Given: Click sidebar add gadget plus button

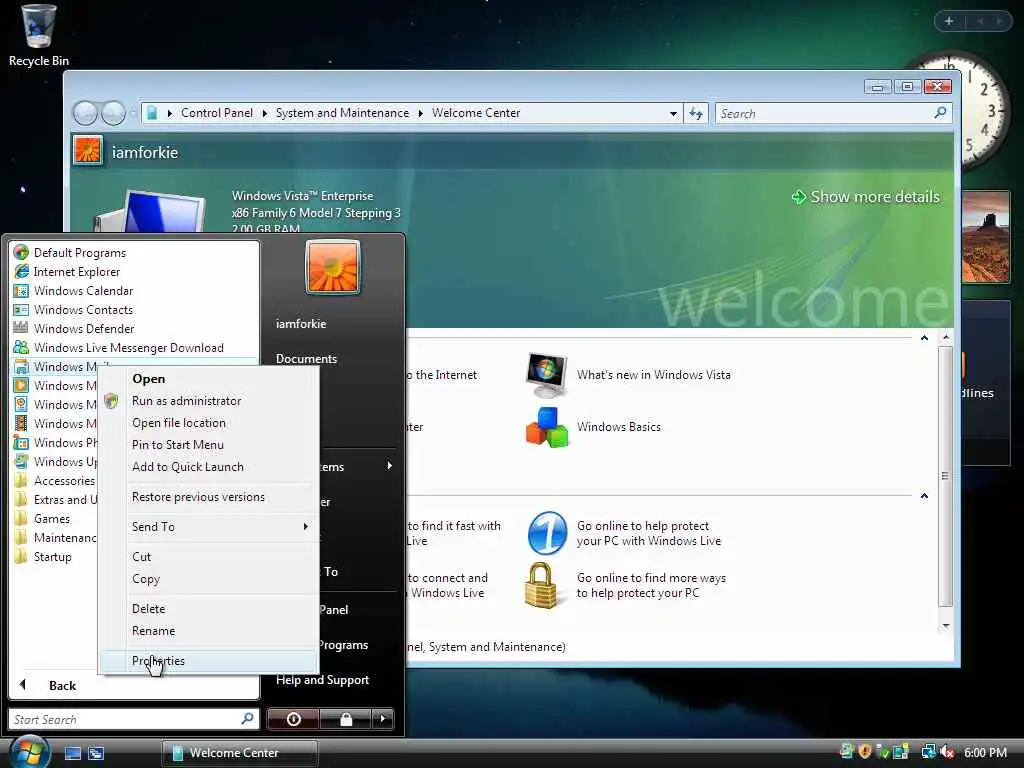Looking at the screenshot, I should click(949, 21).
